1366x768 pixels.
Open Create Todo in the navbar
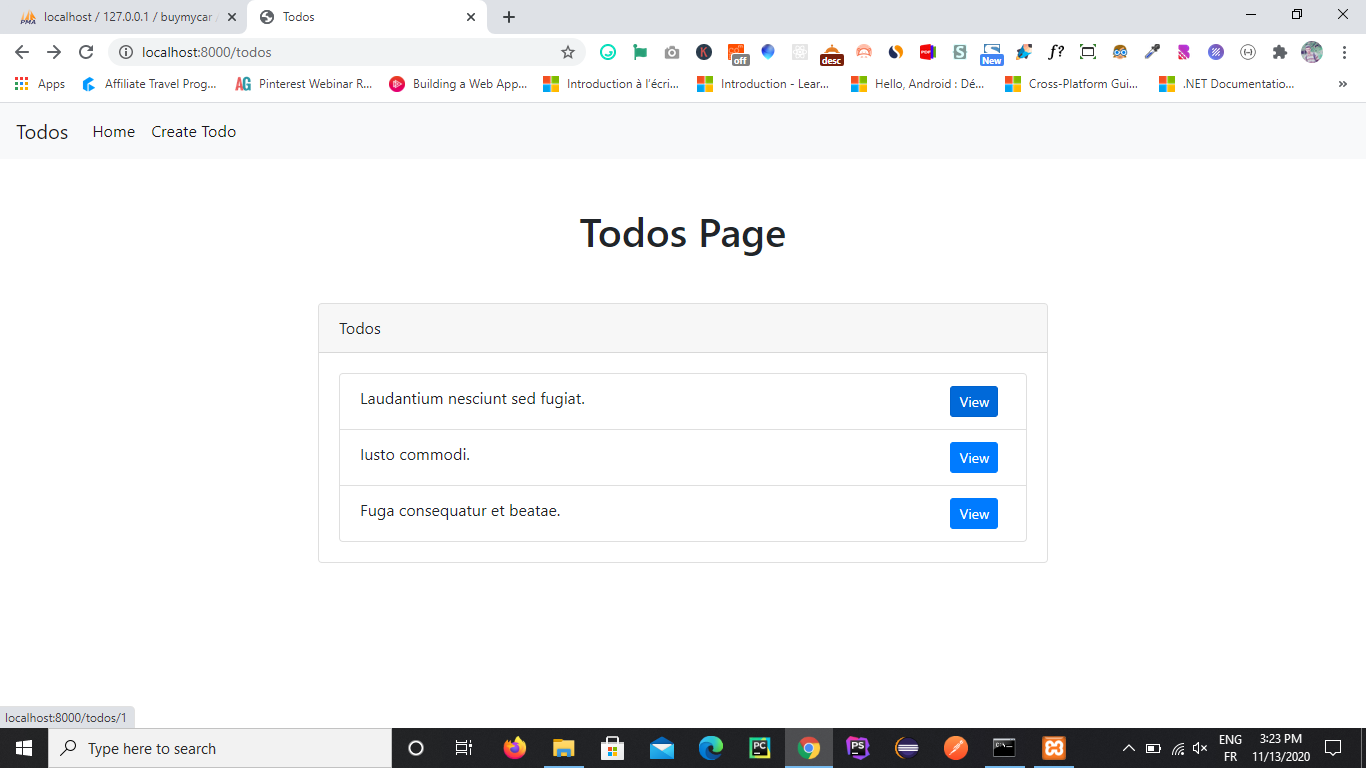(x=194, y=132)
